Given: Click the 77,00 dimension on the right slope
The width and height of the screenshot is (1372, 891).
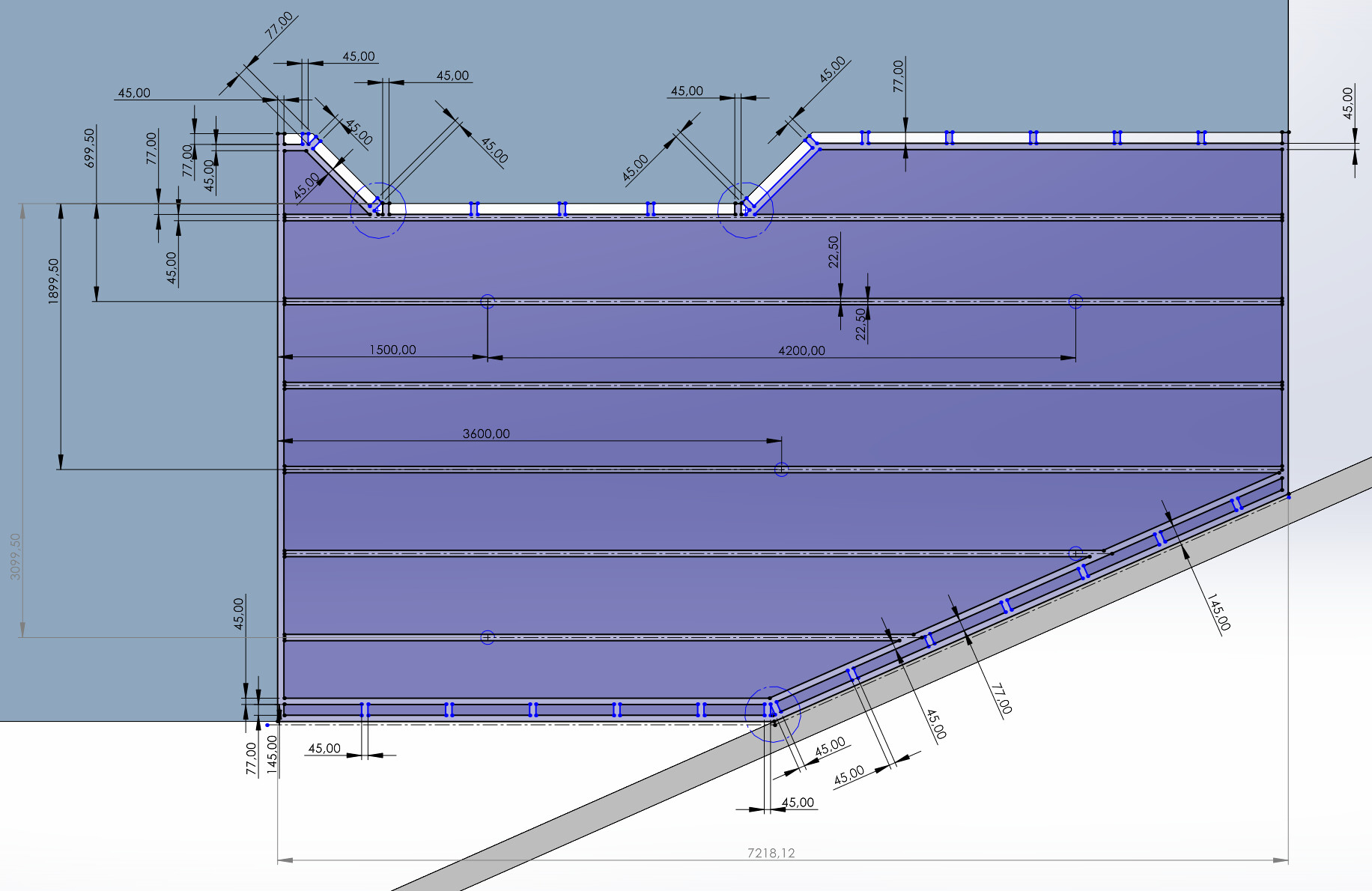Looking at the screenshot, I should (x=1001, y=699).
